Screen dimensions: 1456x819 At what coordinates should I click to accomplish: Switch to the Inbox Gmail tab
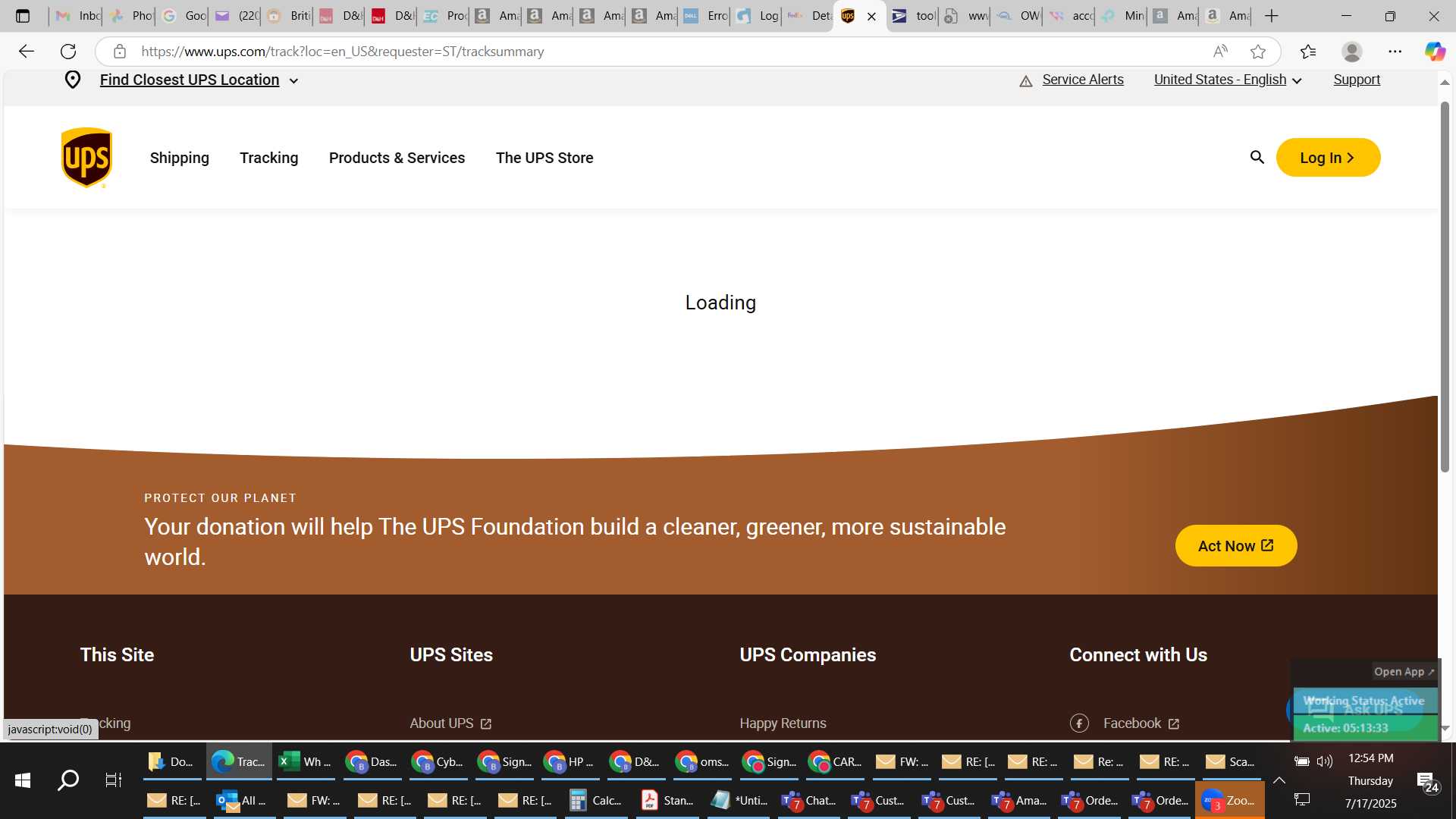click(x=77, y=16)
